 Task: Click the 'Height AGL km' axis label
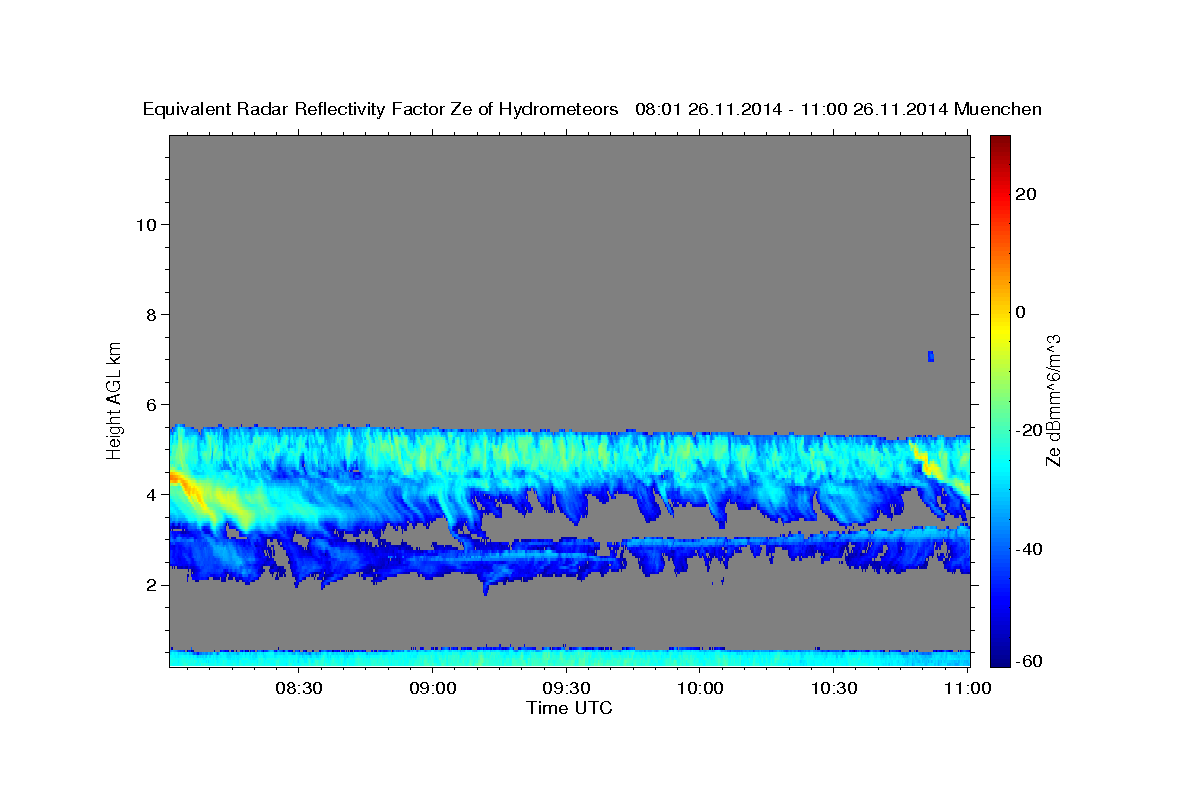pyautogui.click(x=114, y=399)
